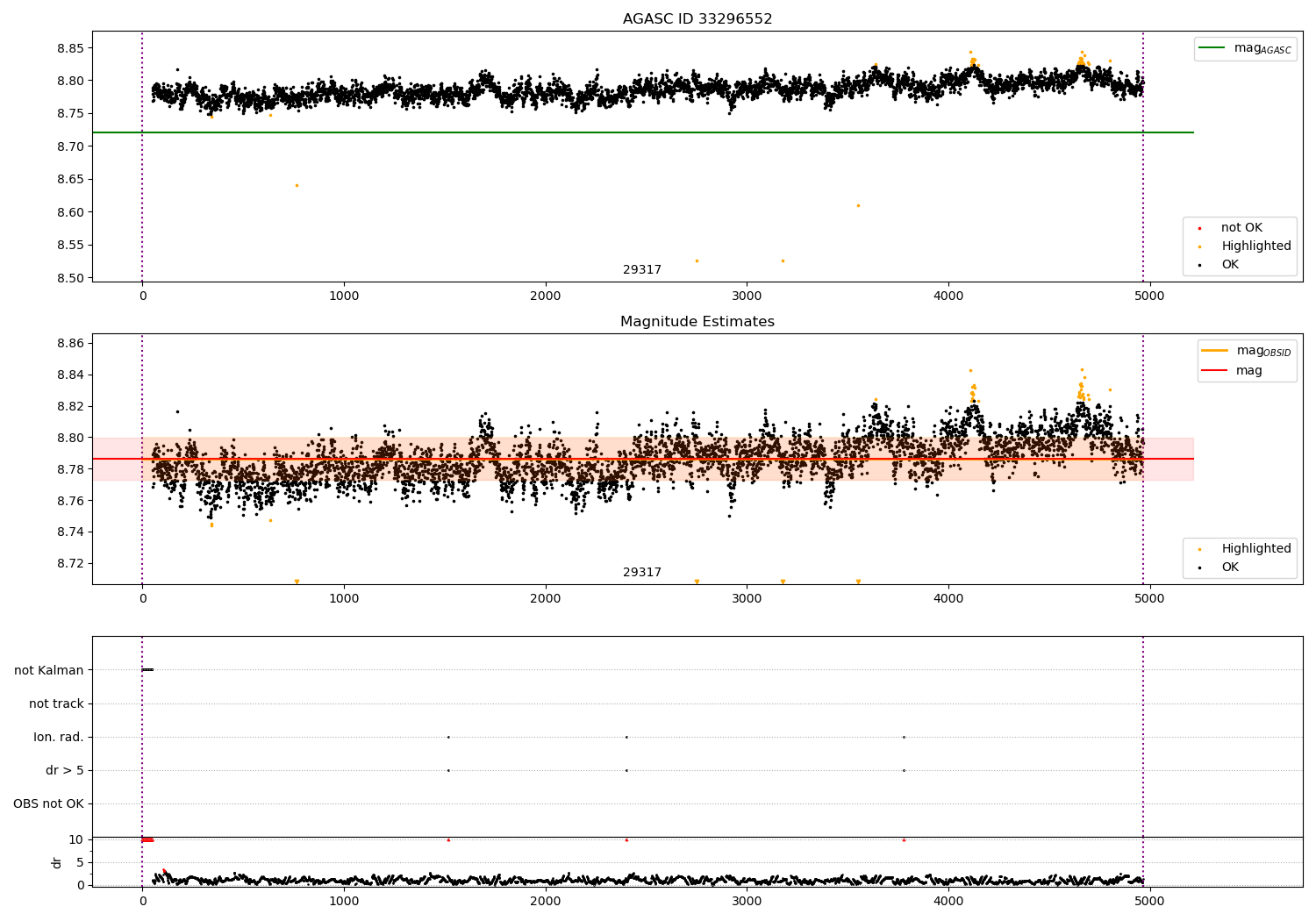Click red dr triangle marker near x=3780
Image resolution: width=1316 pixels, height=921 pixels.
(904, 839)
